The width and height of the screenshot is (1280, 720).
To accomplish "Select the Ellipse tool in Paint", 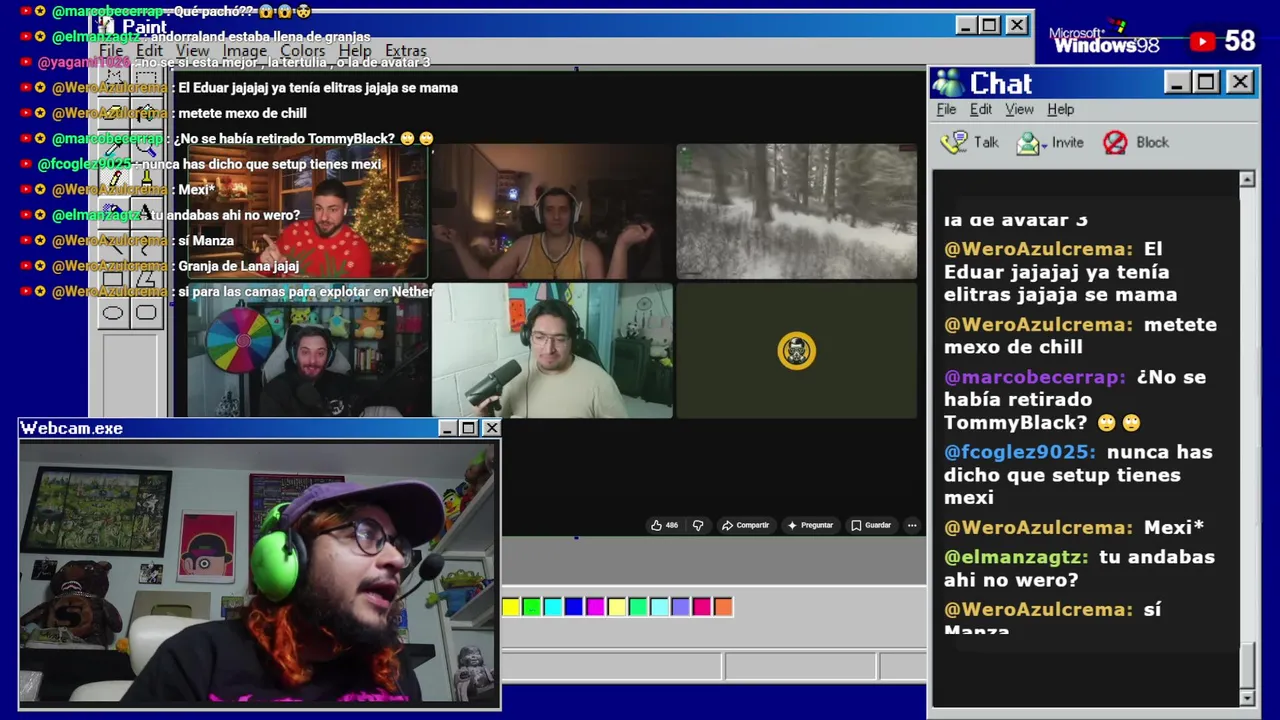I will click(x=113, y=314).
